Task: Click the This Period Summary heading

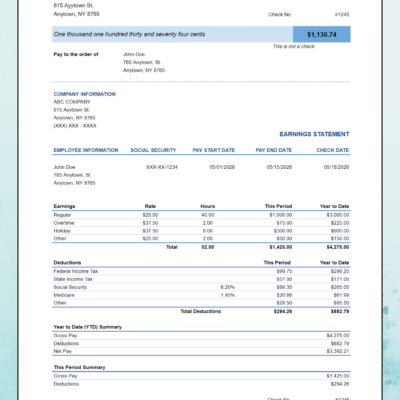Action: click(x=80, y=367)
